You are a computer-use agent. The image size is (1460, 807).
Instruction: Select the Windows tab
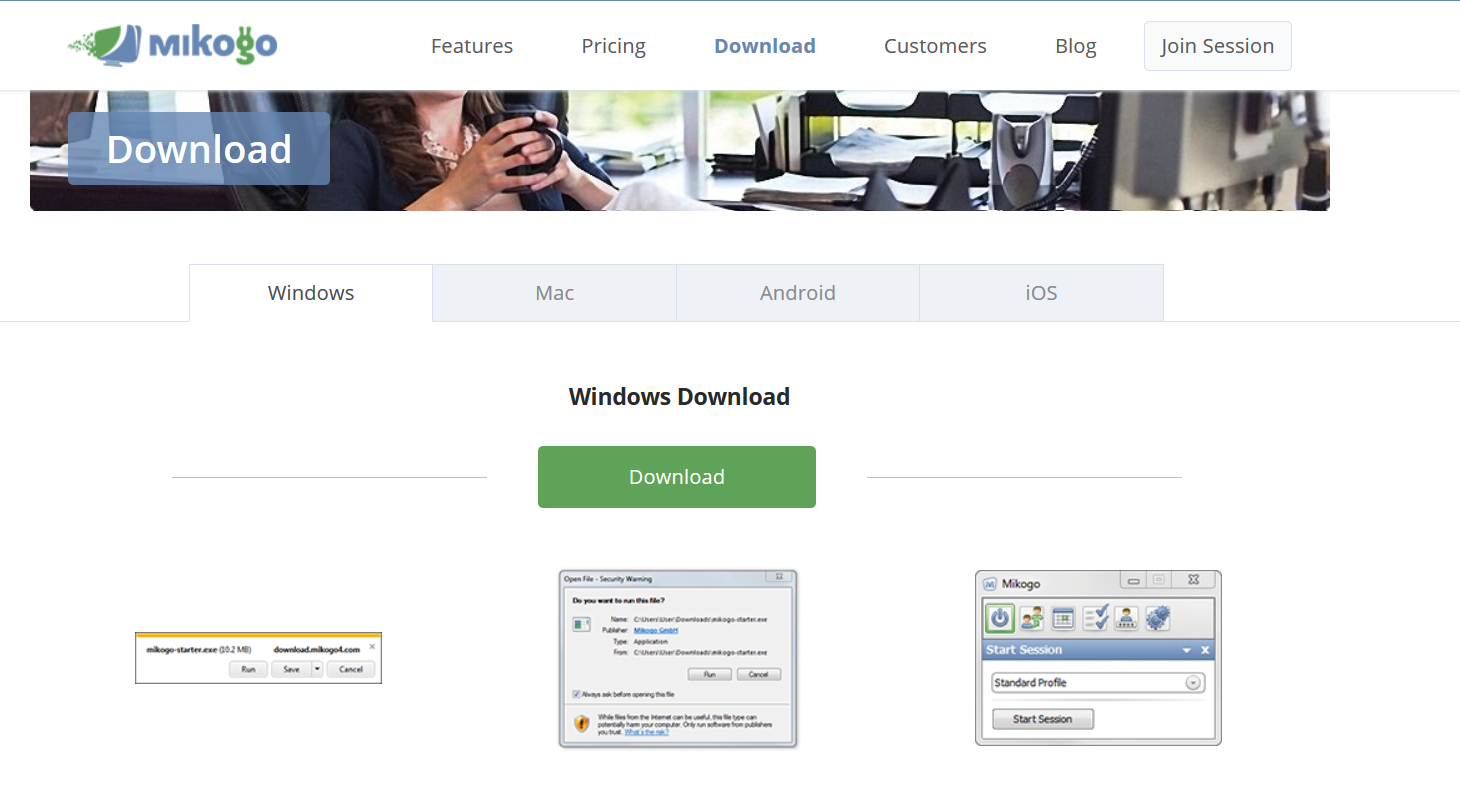tap(311, 293)
